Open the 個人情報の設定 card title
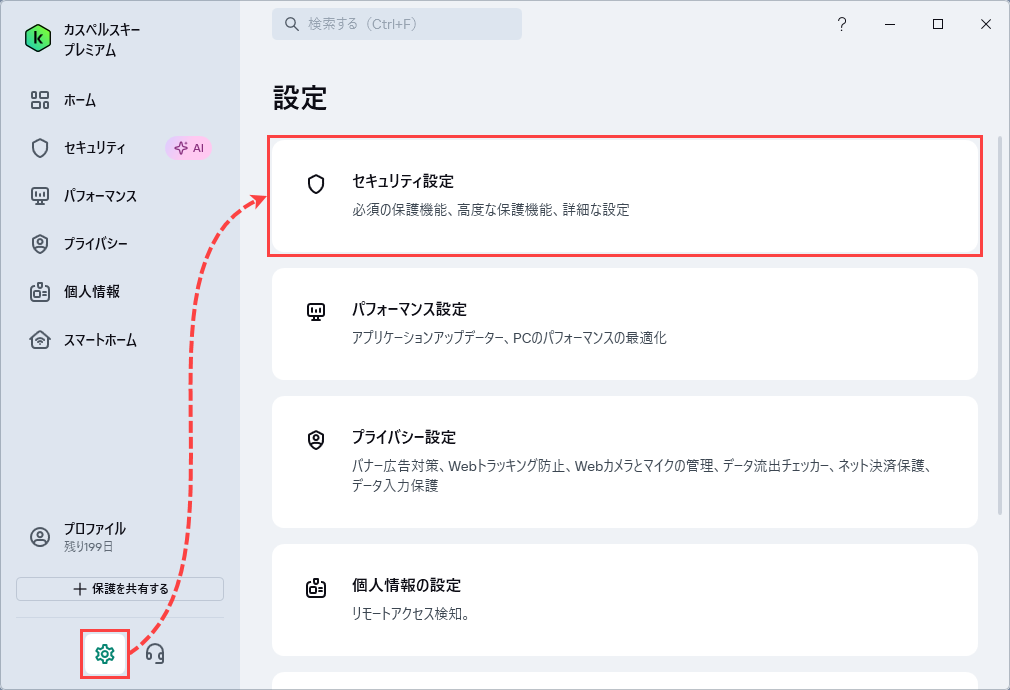Screen dimensions: 1010x690 (406, 585)
